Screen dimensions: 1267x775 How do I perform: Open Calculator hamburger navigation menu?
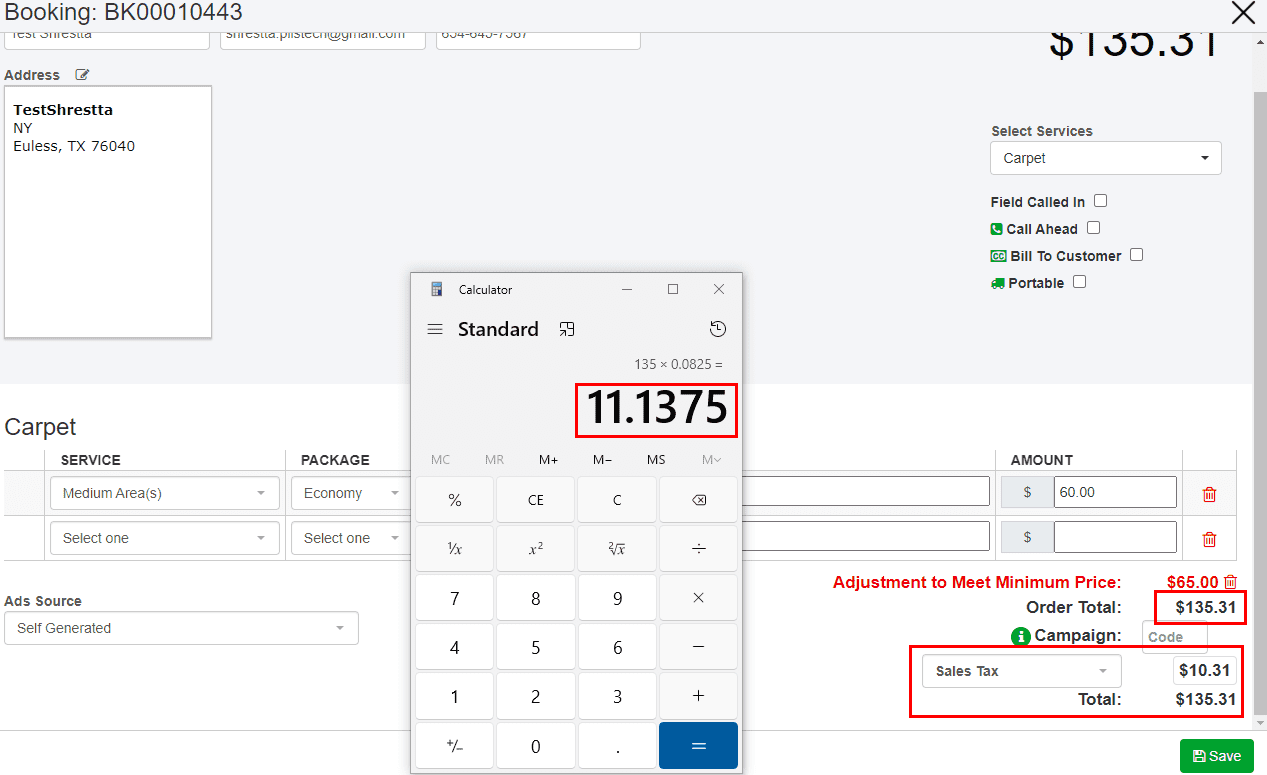(435, 329)
